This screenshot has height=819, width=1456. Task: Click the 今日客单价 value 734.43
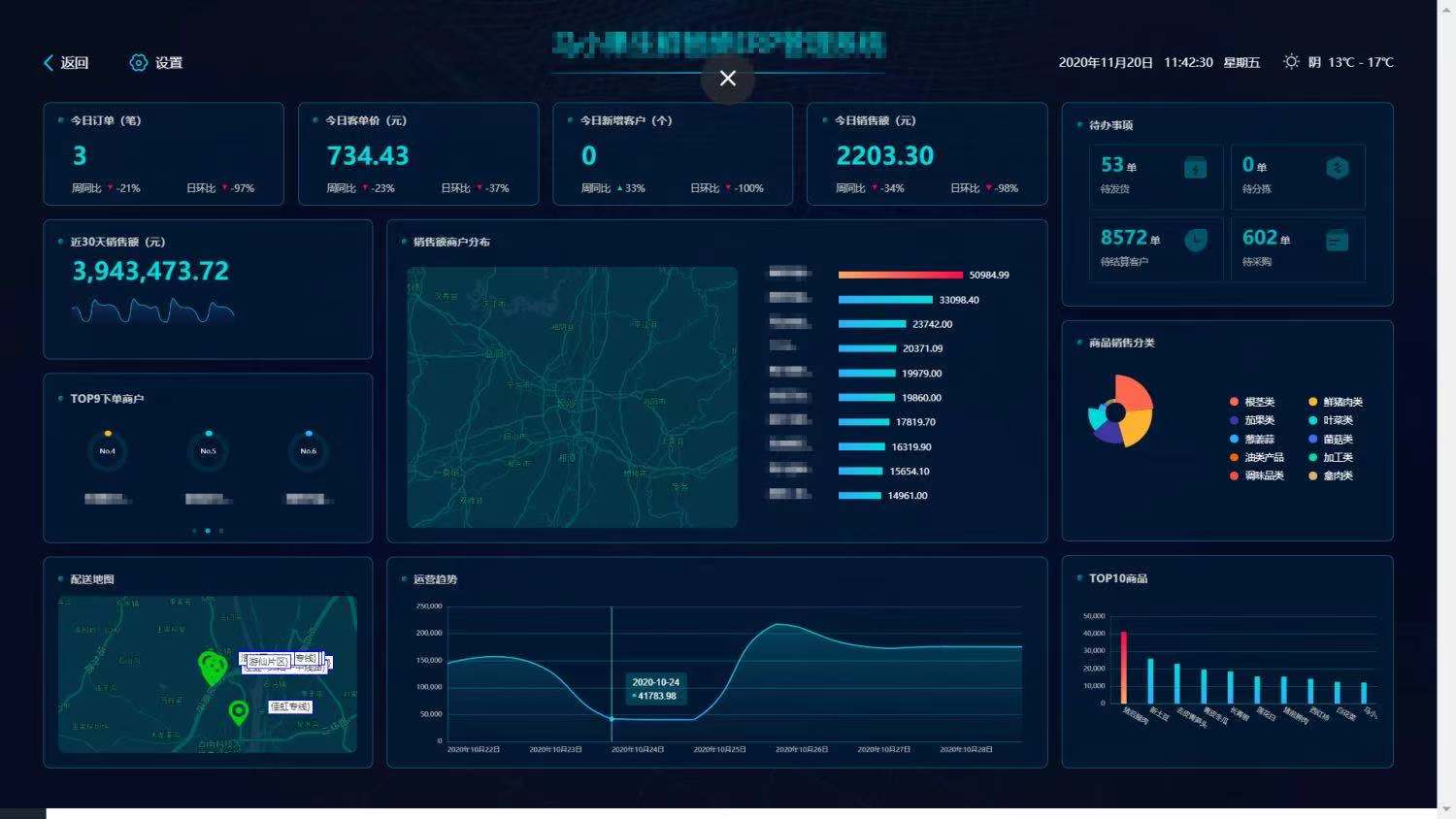pyautogui.click(x=368, y=155)
